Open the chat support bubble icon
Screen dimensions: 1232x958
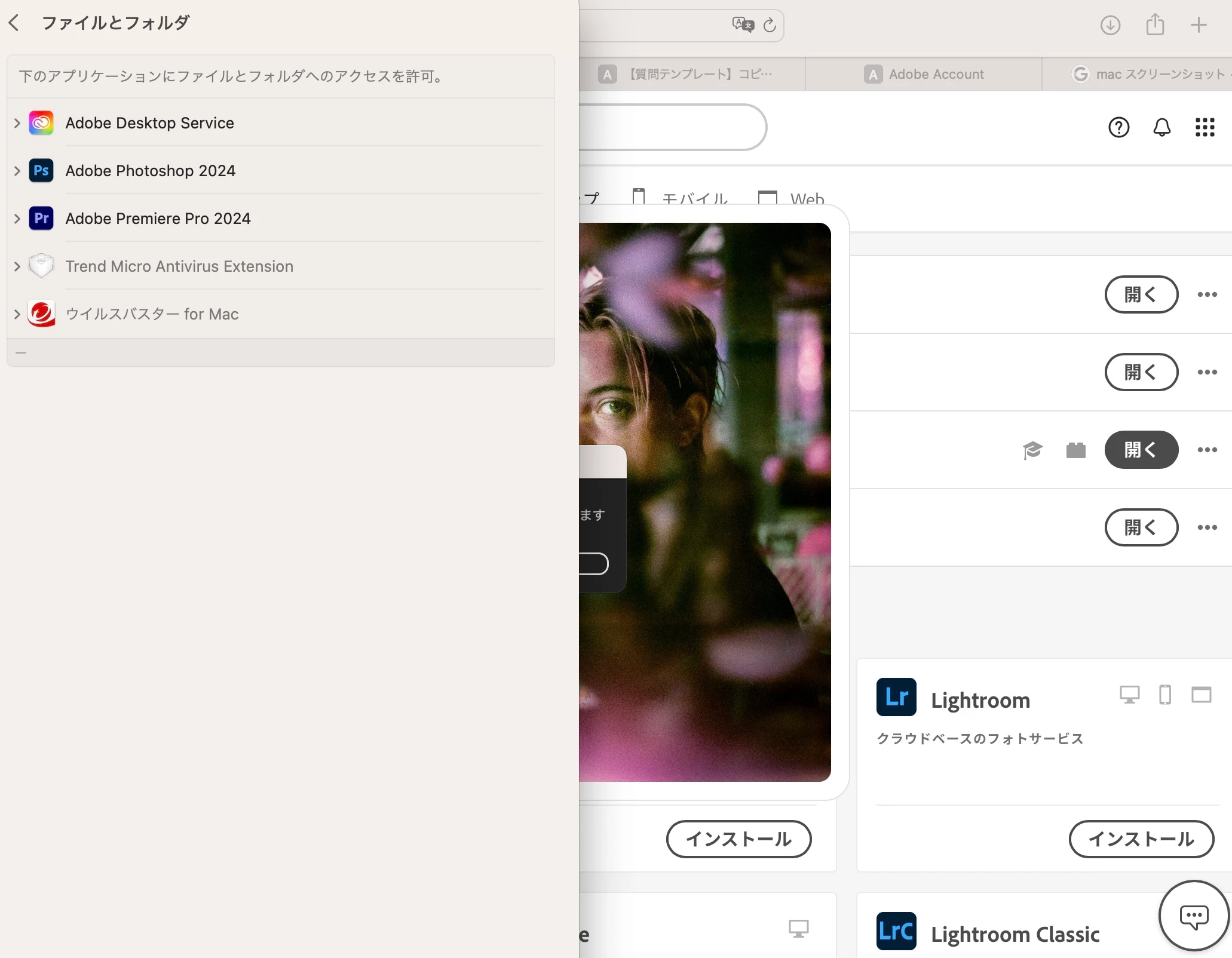(1193, 916)
